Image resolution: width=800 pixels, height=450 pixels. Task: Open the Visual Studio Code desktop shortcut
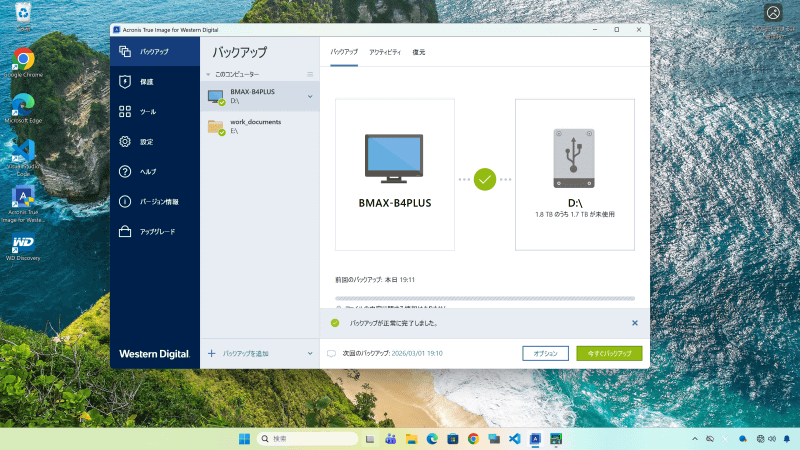click(23, 158)
